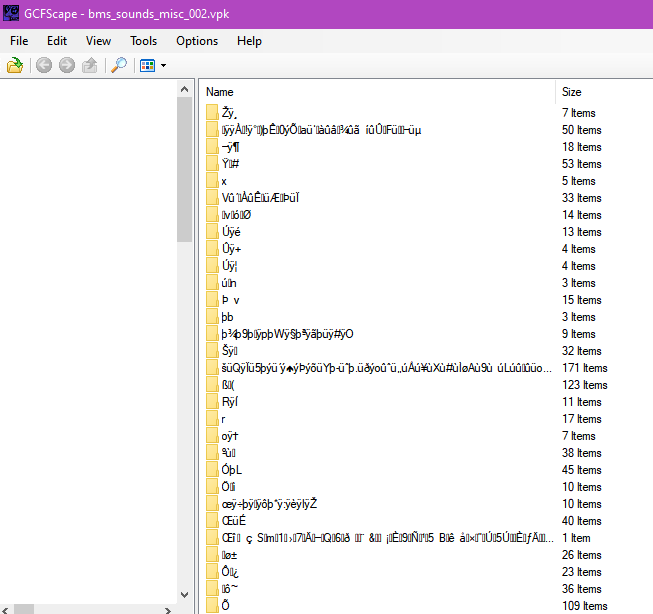
Task: Select the folder name Úÿé
Action: pyautogui.click(x=231, y=232)
